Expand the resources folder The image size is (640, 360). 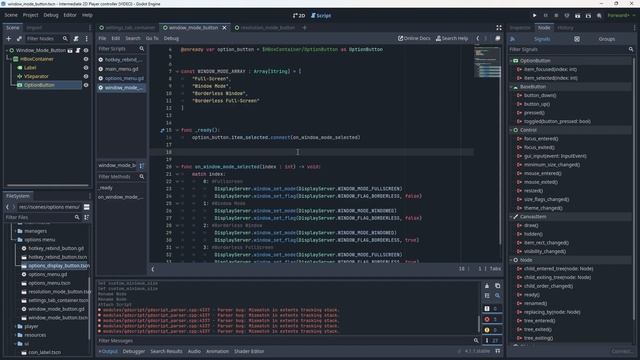pyautogui.click(x=15, y=335)
